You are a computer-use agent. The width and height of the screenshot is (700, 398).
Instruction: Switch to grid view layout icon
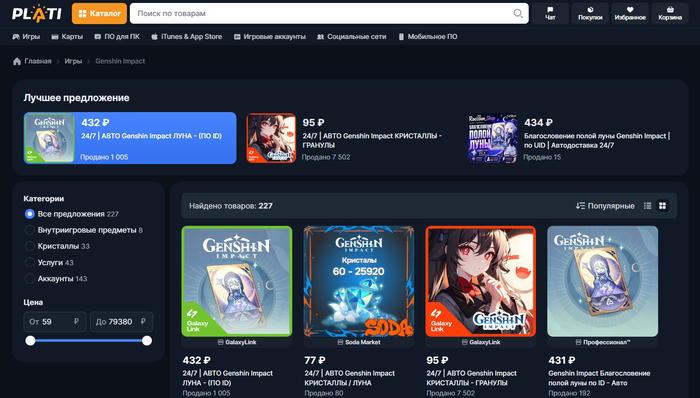[x=662, y=206]
